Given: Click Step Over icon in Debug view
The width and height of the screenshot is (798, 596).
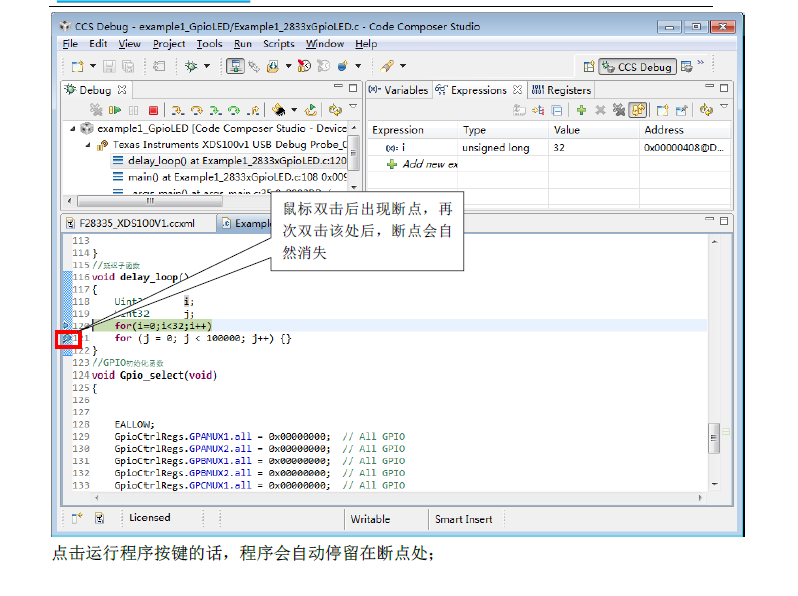Looking at the screenshot, I should pyautogui.click(x=196, y=110).
